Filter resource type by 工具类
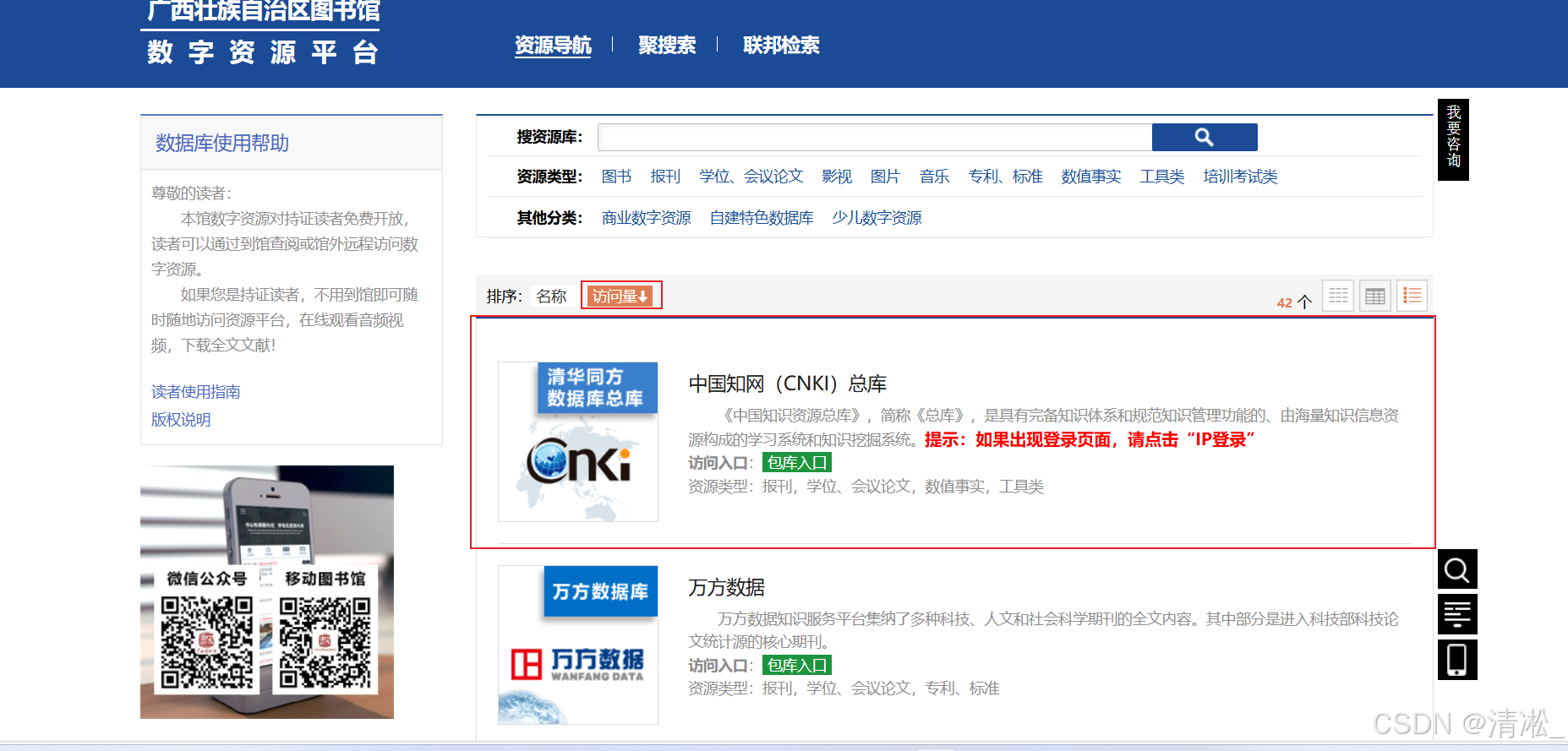 click(x=1162, y=177)
